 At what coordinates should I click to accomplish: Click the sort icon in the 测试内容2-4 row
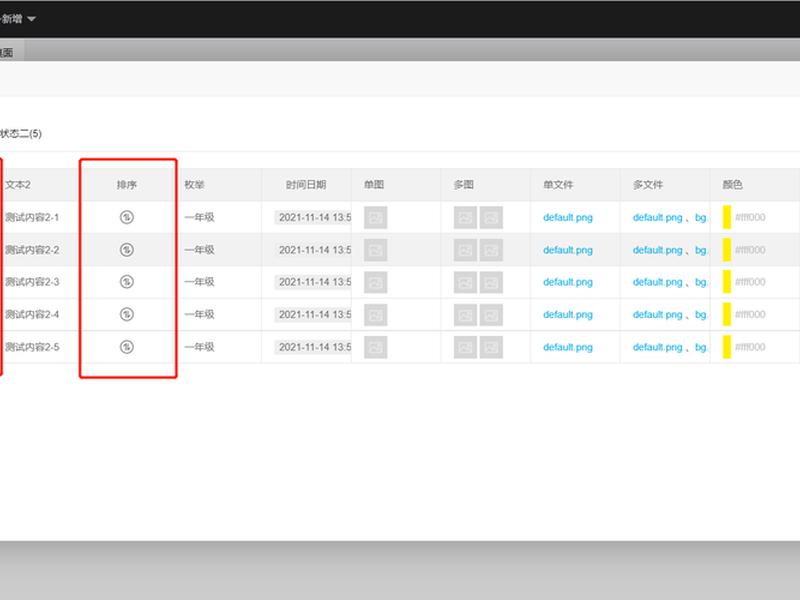coord(127,314)
